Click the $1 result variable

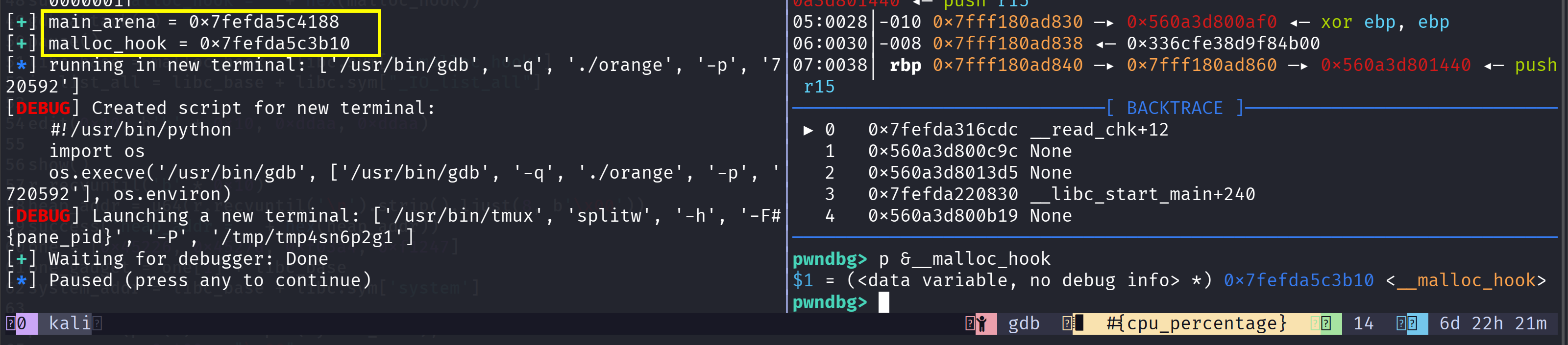pyautogui.click(x=803, y=280)
